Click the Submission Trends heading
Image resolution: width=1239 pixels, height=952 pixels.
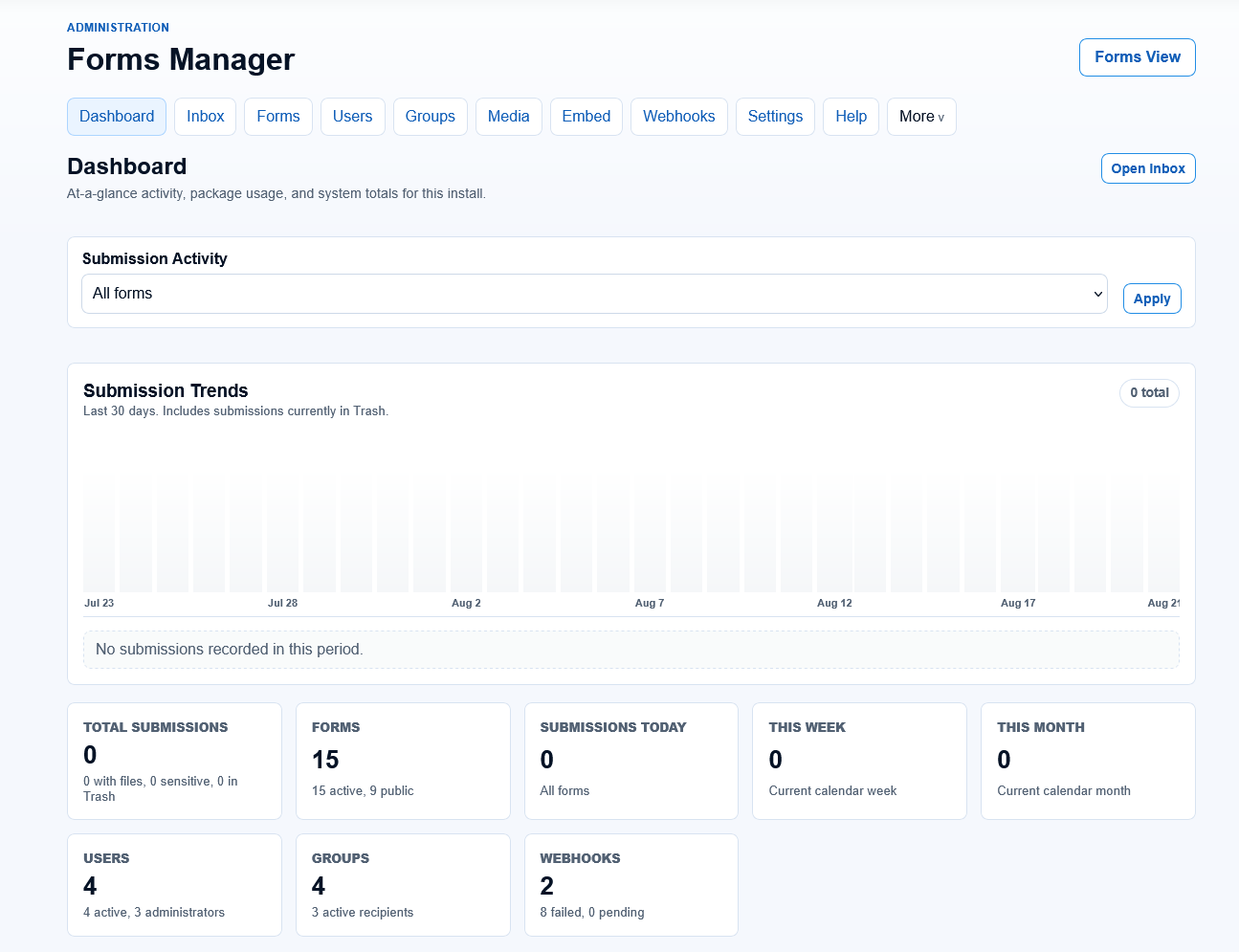(166, 390)
